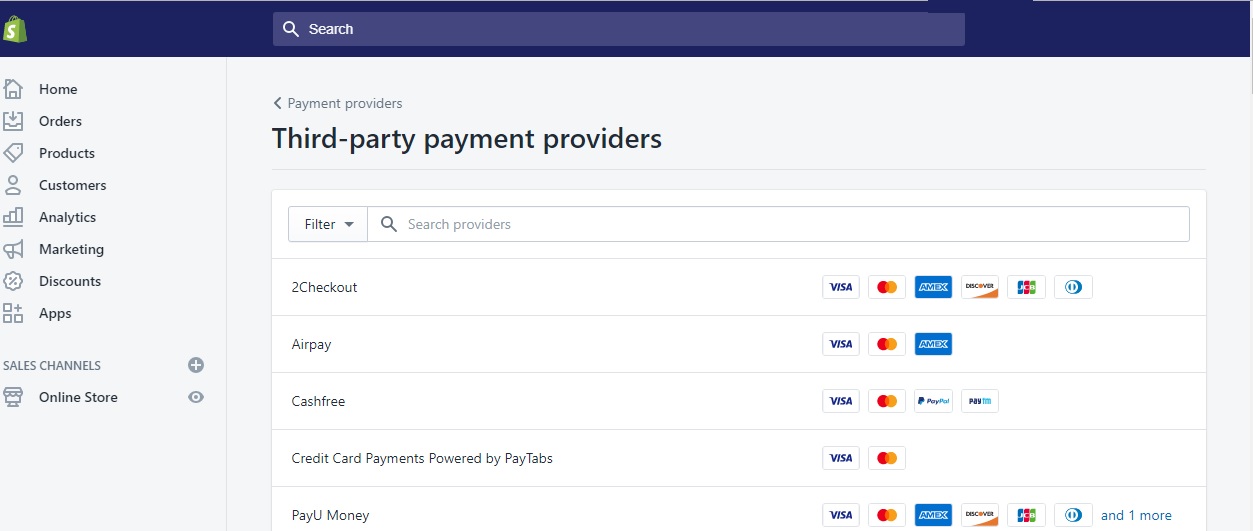
Task: Click the magnifier icon in top search bar
Action: tap(291, 29)
